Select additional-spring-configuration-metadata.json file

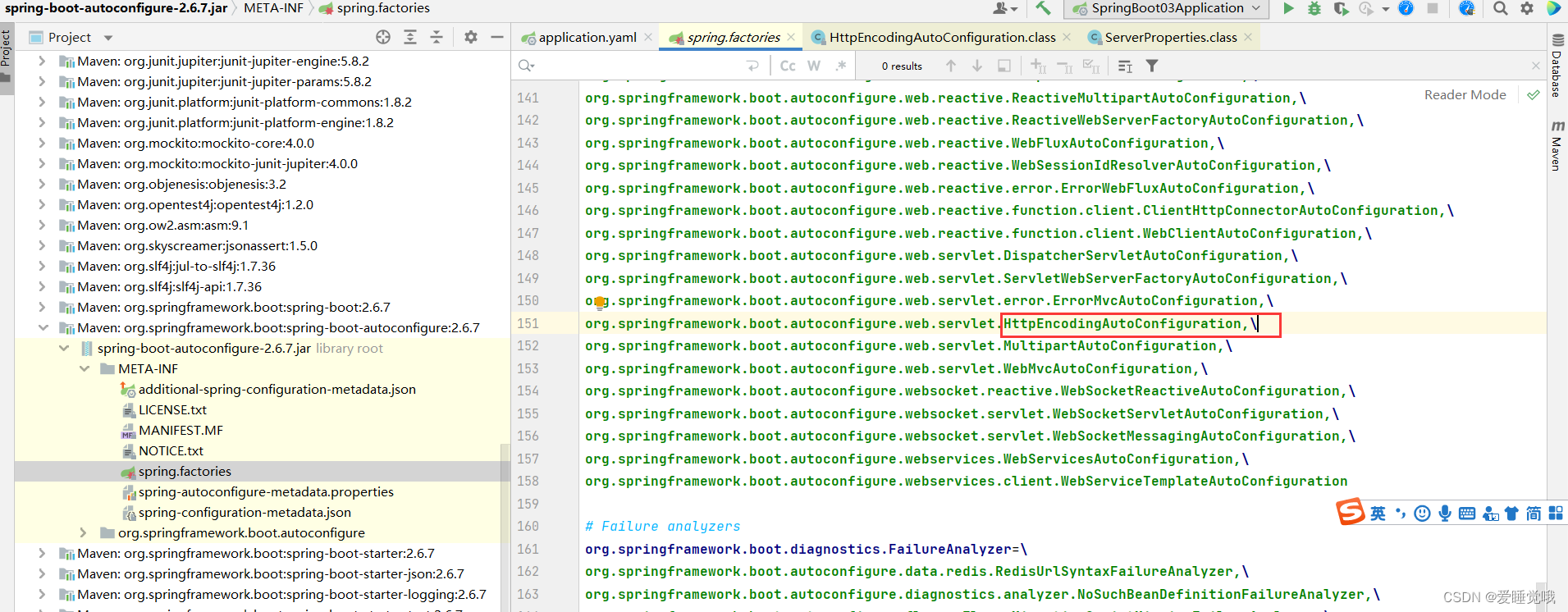[277, 389]
